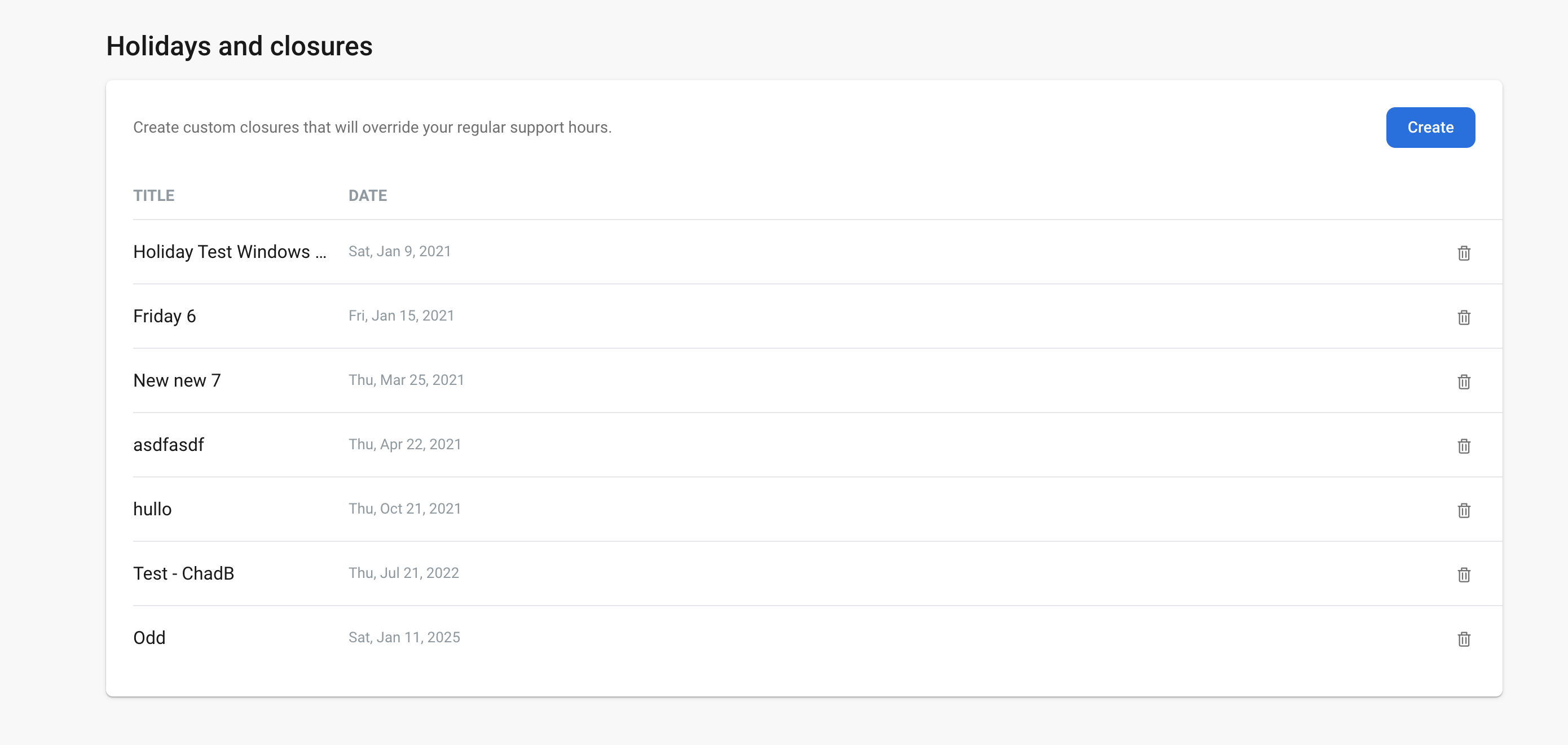Click trash icon for Friday 6
Viewport: 1568px width, 745px height.
pos(1463,317)
